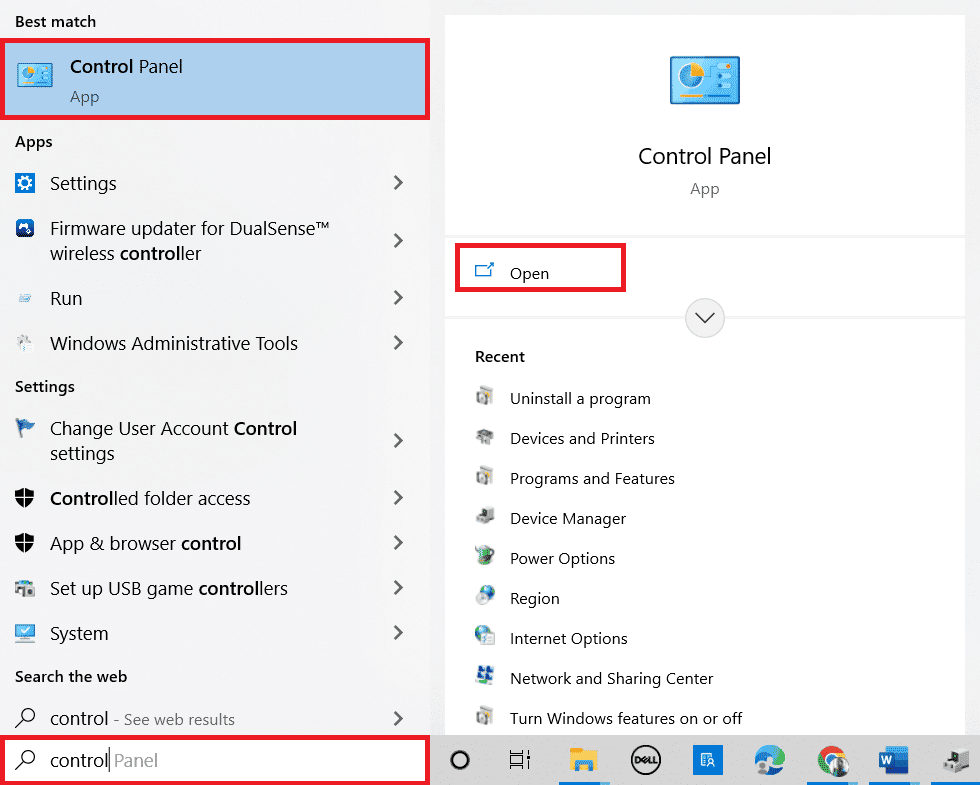Open Cortana circle on taskbar
This screenshot has width=980, height=785.
coord(460,760)
